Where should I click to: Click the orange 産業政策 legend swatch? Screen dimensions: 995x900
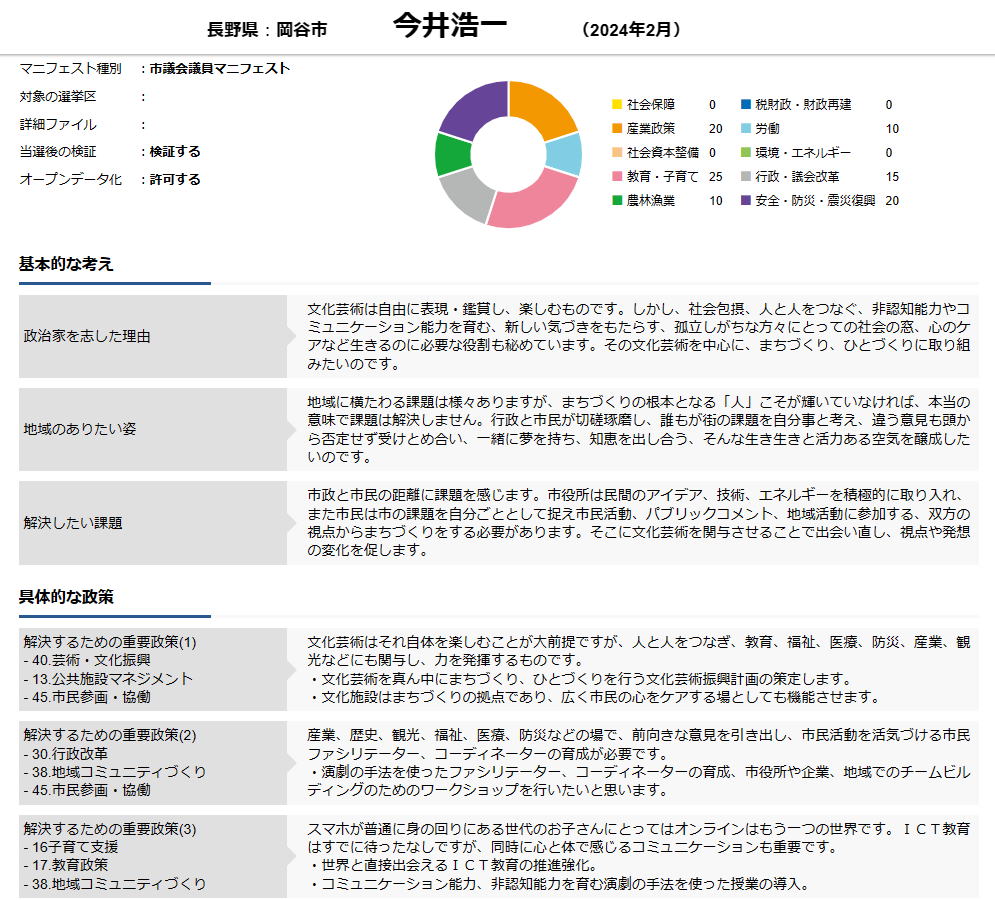617,129
